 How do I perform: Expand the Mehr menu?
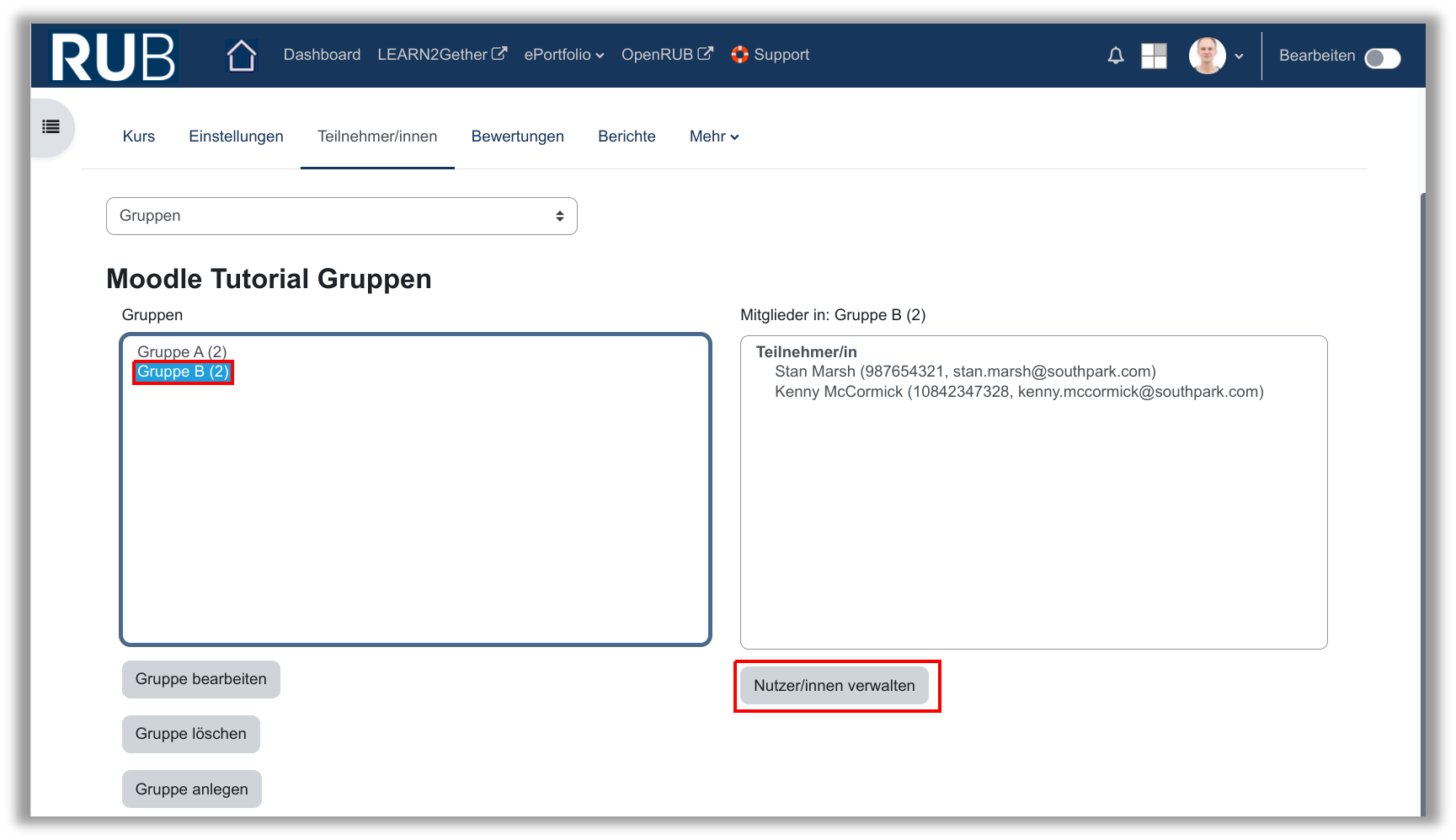[713, 136]
